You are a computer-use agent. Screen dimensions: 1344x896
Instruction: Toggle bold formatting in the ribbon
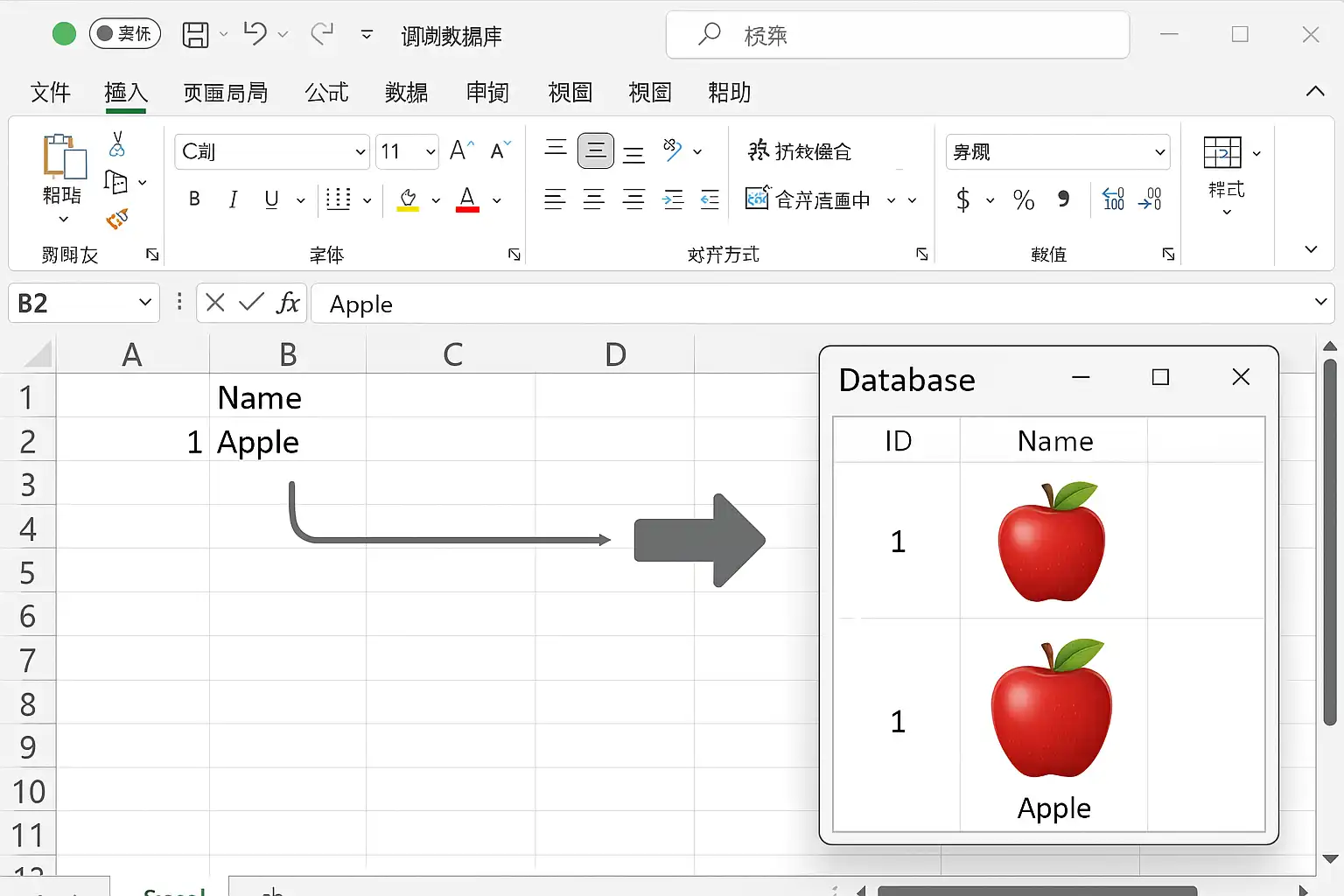pos(194,199)
